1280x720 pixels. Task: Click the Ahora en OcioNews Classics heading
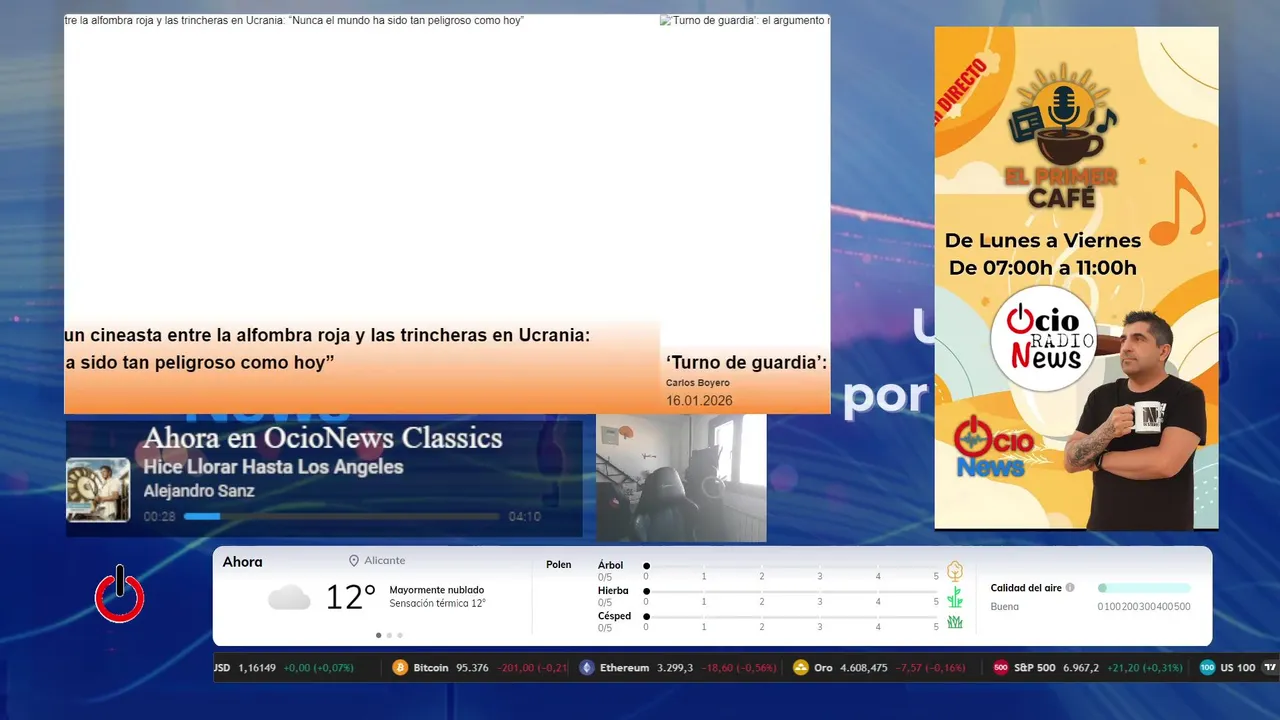pyautogui.click(x=322, y=438)
